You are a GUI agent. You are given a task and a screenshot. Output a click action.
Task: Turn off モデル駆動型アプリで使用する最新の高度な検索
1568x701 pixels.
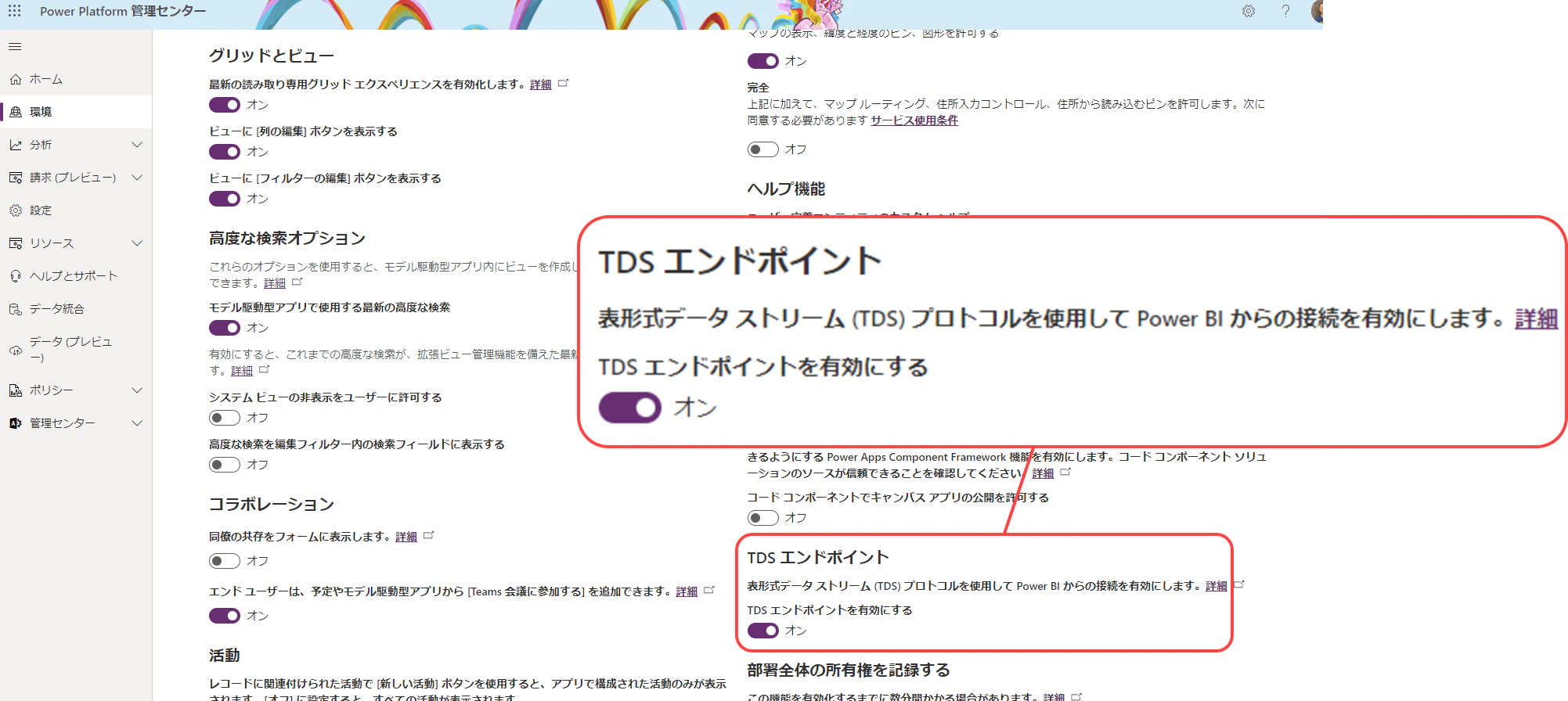[225, 328]
